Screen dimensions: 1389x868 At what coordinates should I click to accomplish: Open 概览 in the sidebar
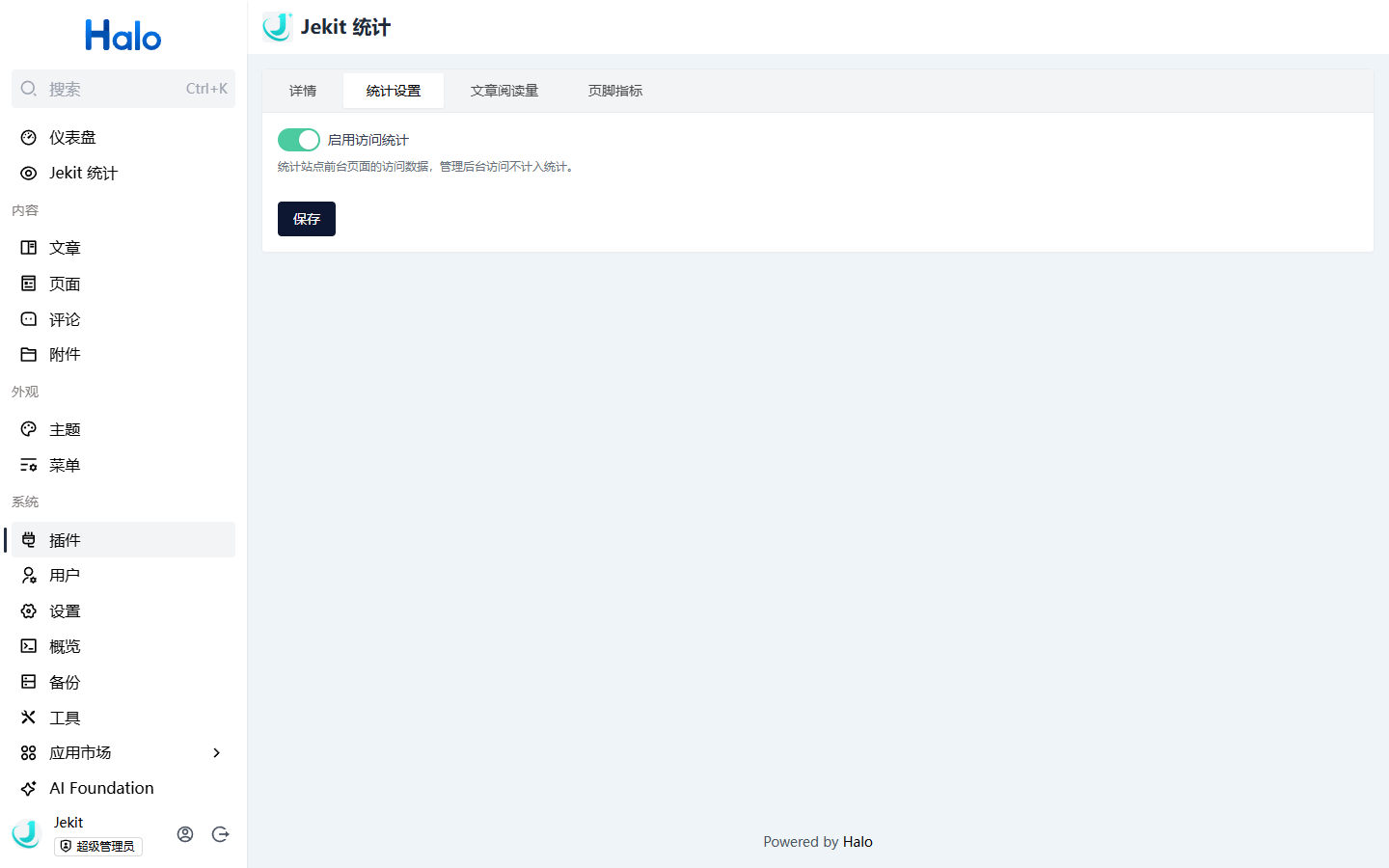[123, 646]
